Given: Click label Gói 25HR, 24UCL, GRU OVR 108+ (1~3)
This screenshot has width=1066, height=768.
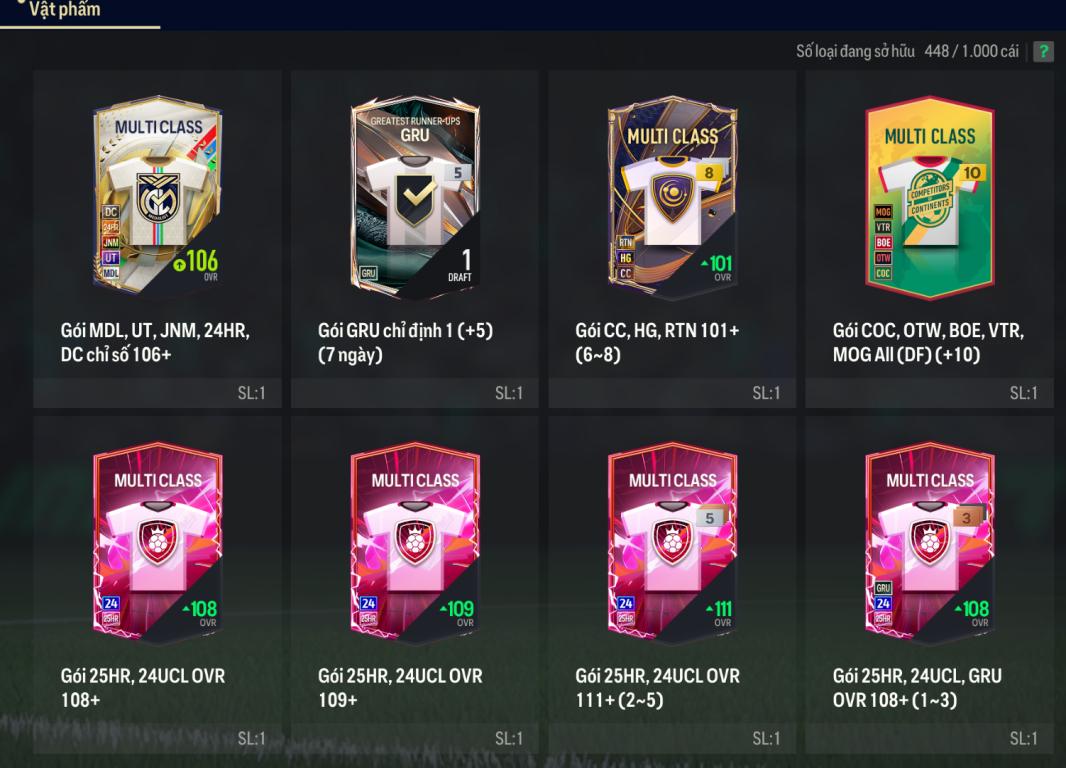Looking at the screenshot, I should (x=917, y=688).
